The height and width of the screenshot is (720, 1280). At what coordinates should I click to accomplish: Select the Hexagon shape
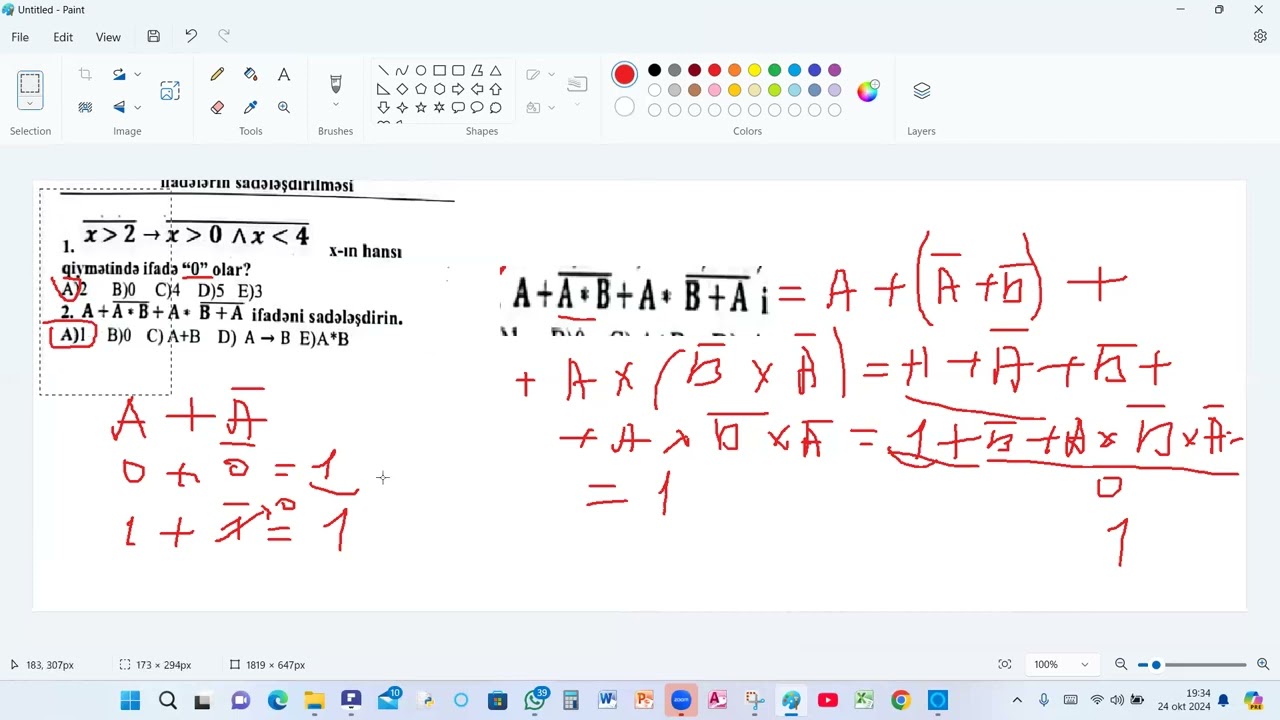tap(439, 89)
